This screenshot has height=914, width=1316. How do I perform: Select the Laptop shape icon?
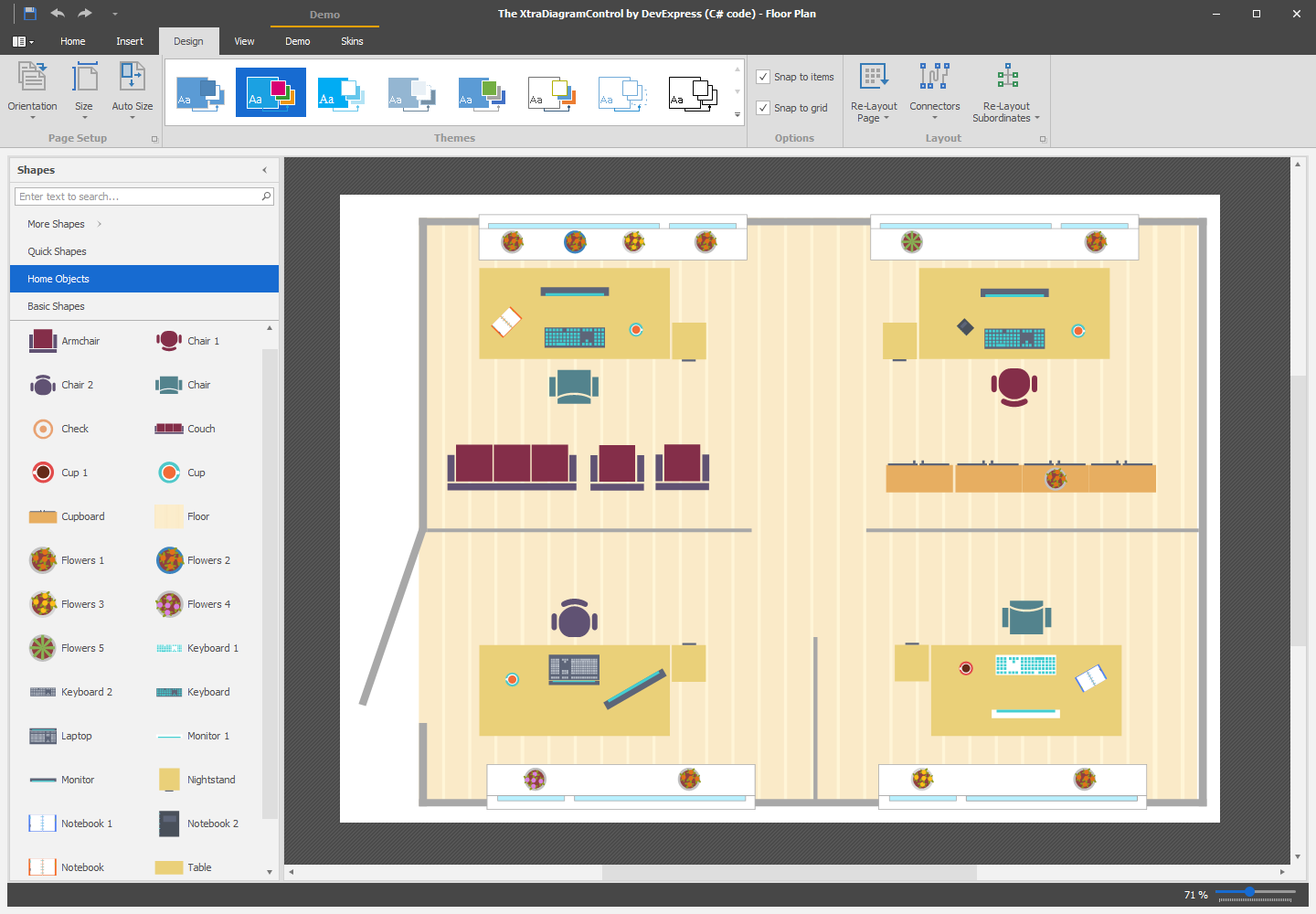point(43,736)
